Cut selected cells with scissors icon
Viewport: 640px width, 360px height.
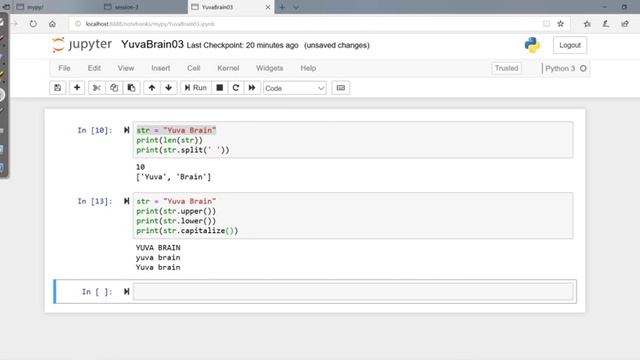click(97, 88)
